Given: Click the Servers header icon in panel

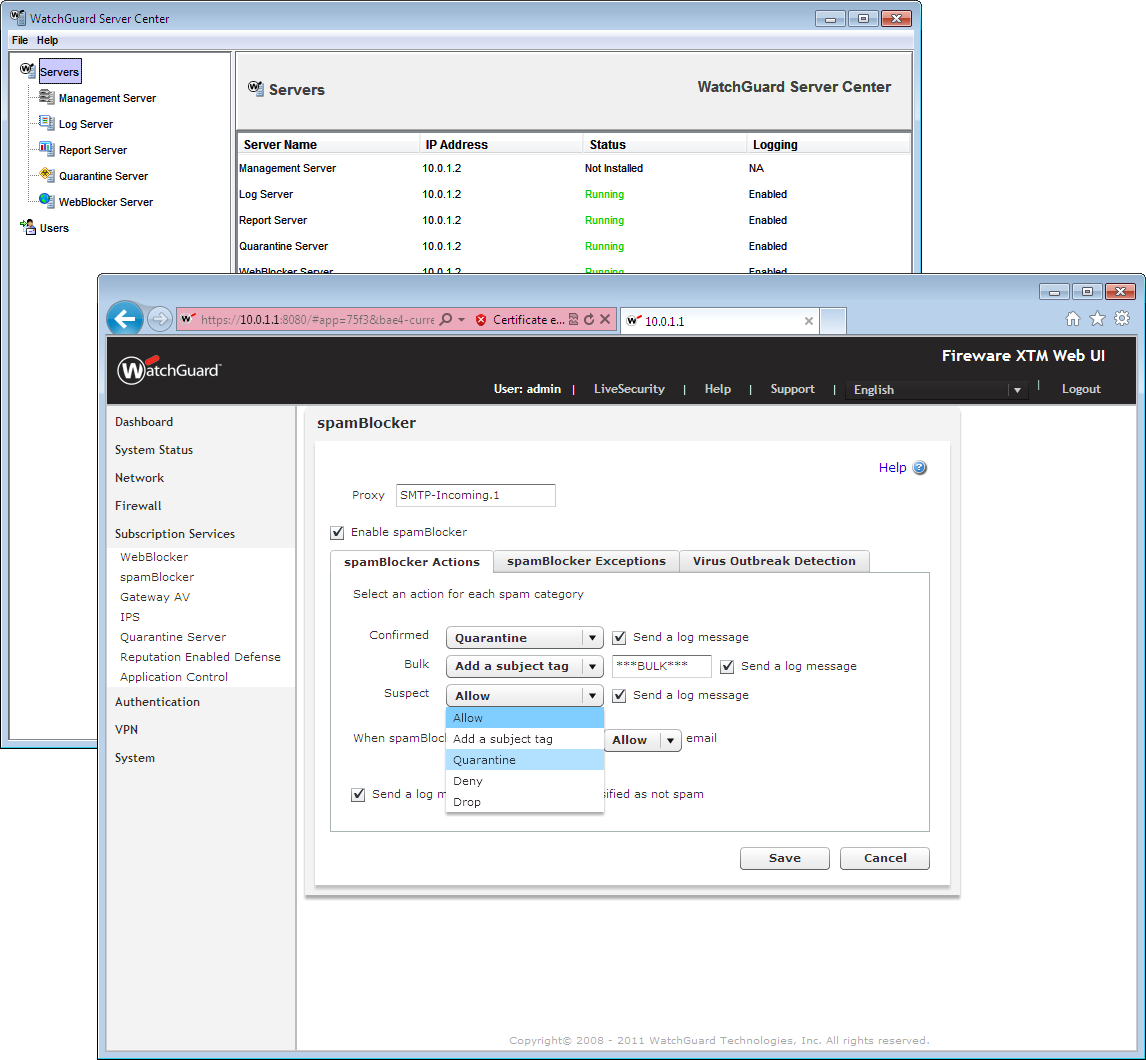Looking at the screenshot, I should click(255, 88).
